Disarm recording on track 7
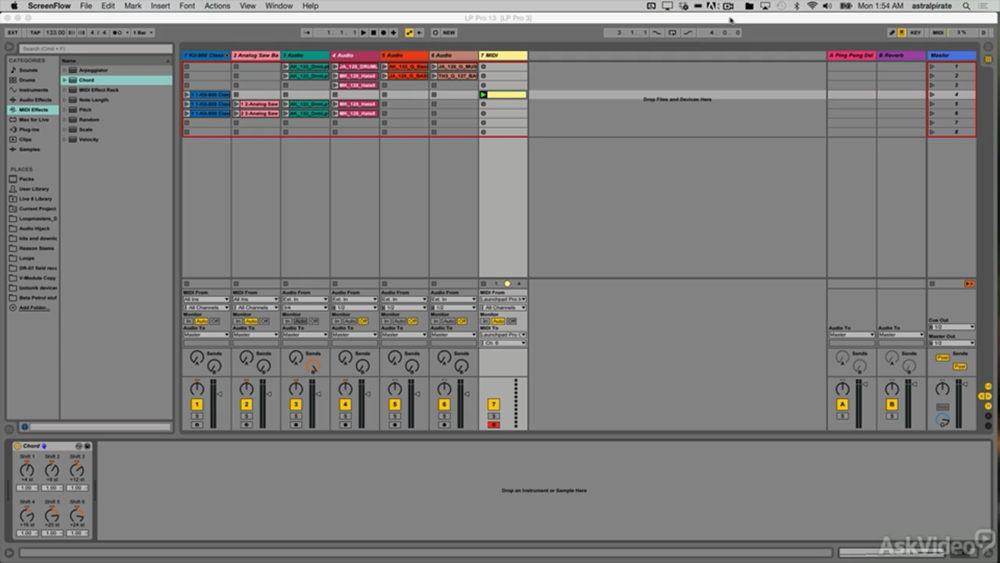The height and width of the screenshot is (563, 1000). (494, 425)
